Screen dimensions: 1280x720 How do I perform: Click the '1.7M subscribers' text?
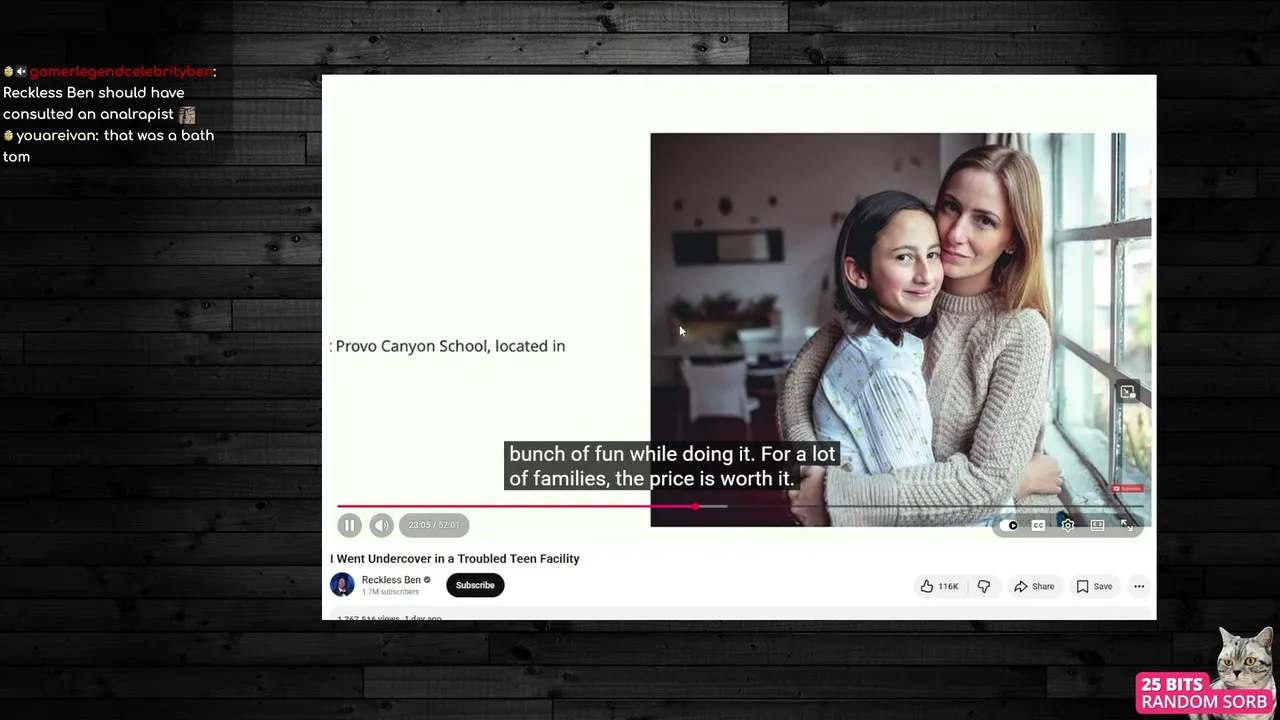pos(390,592)
